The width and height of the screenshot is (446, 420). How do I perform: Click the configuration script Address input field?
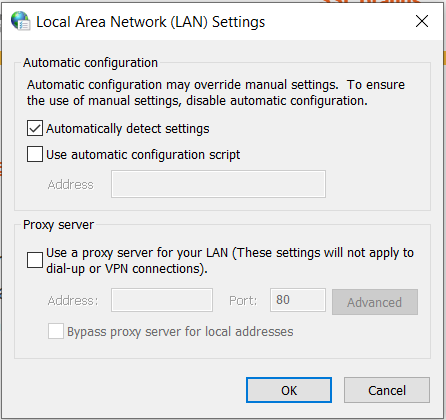(218, 184)
